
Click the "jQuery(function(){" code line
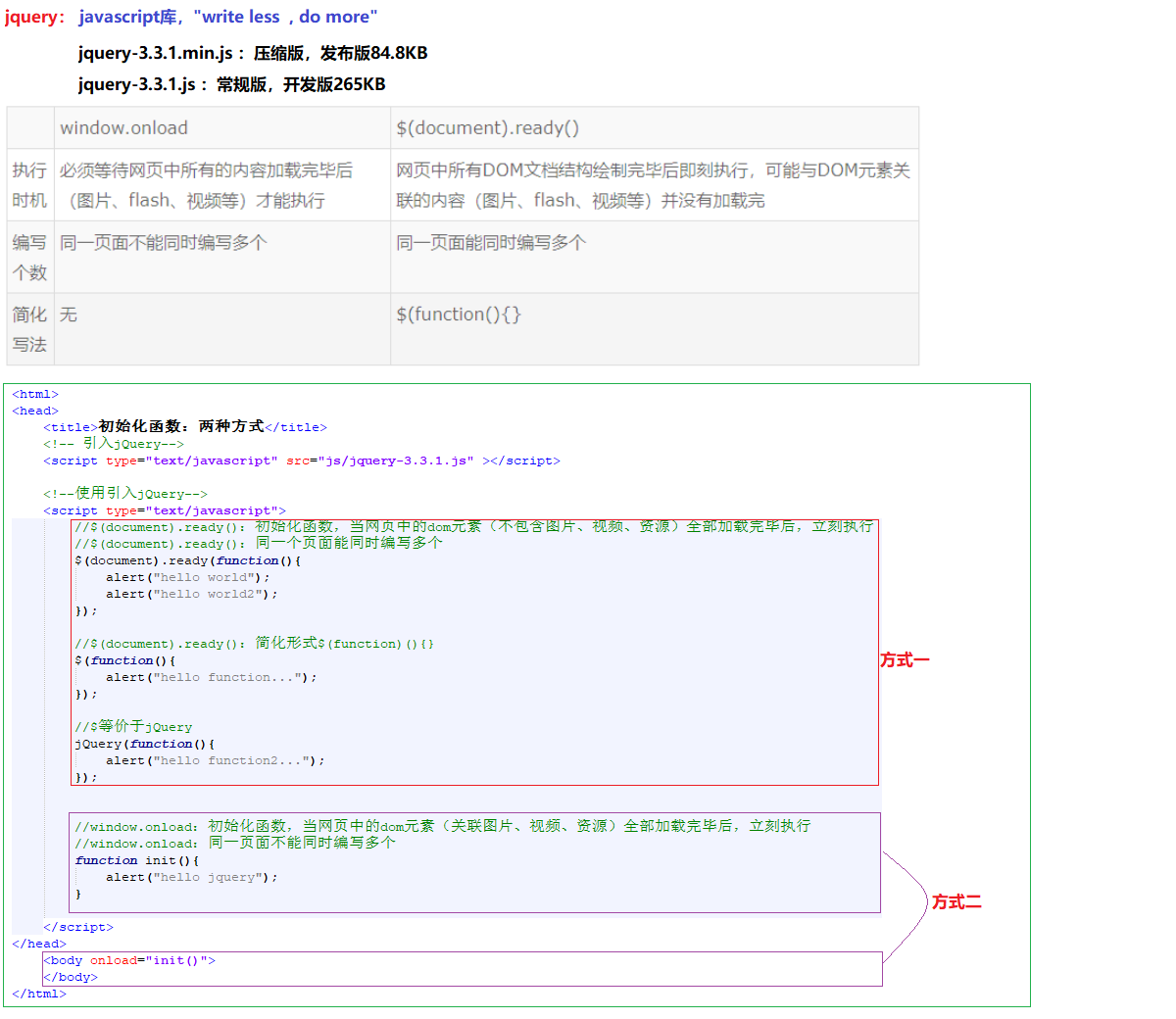pyautogui.click(x=145, y=744)
